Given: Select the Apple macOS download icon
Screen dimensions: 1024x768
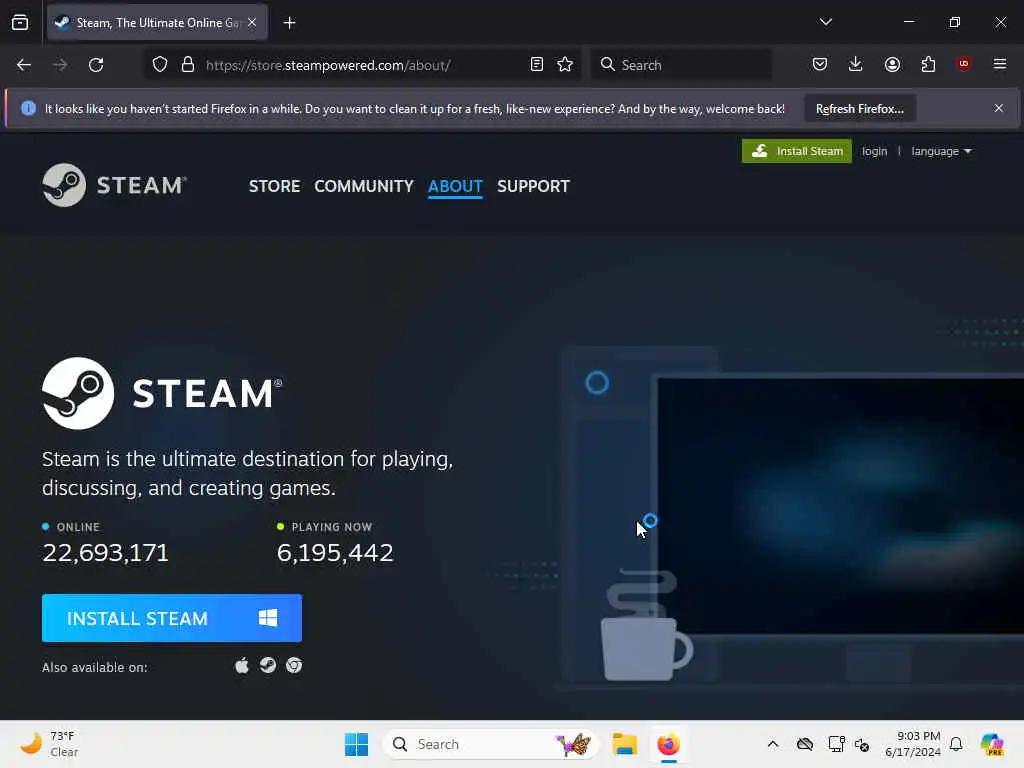Looking at the screenshot, I should pos(242,665).
